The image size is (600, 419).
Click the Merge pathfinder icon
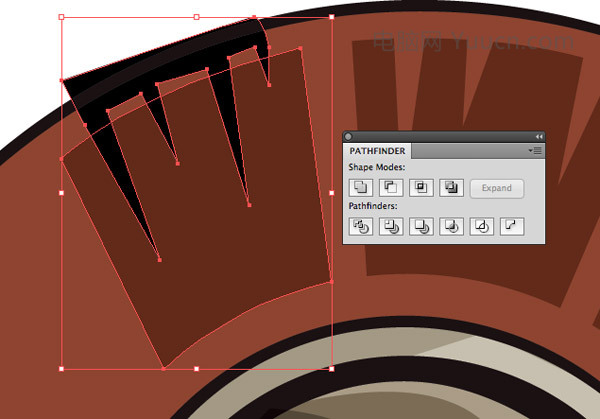click(x=421, y=226)
